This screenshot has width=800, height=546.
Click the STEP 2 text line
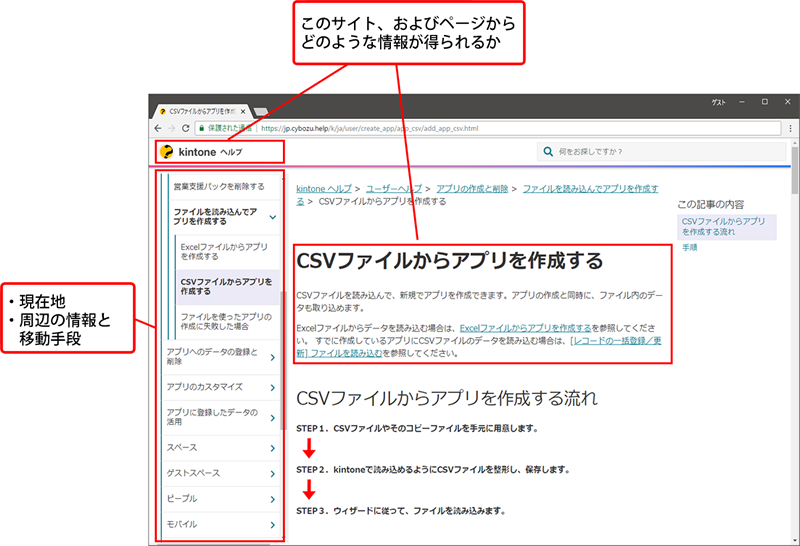[433, 469]
